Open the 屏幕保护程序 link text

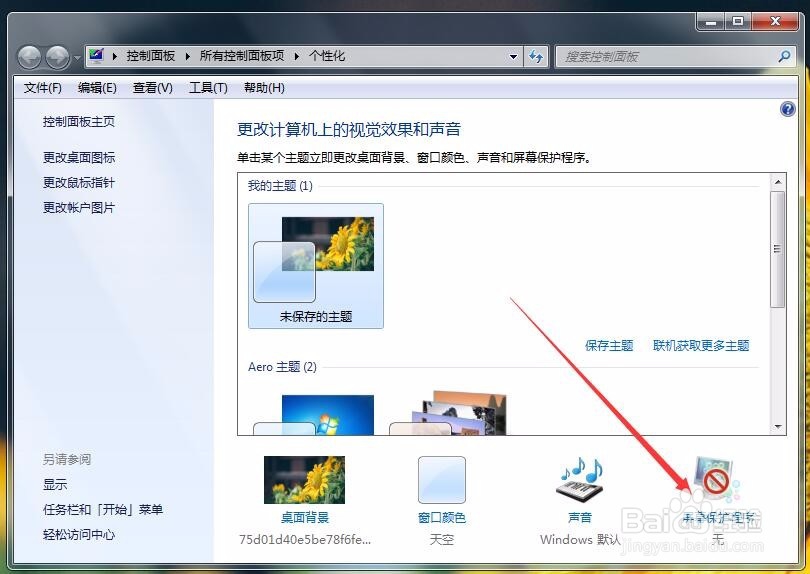[x=718, y=518]
